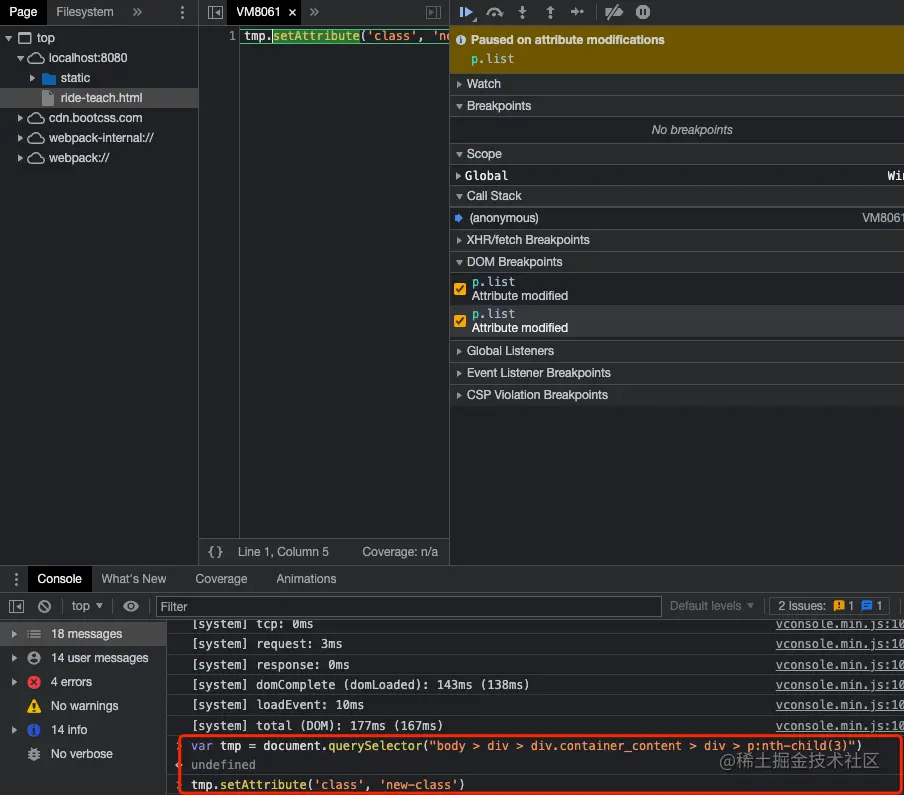Image resolution: width=904 pixels, height=795 pixels.
Task: Step over next function call
Action: [x=495, y=12]
